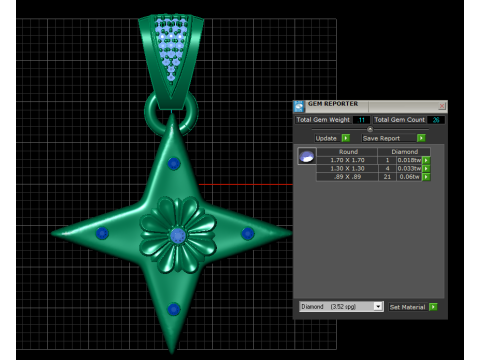
Task: Select the blue gem on the top star point
Action: 174,164
